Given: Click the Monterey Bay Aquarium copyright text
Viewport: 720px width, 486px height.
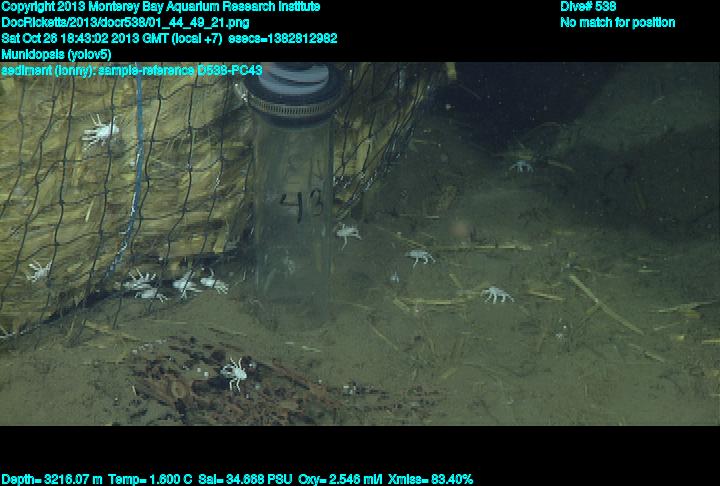Looking at the screenshot, I should pos(160,7).
